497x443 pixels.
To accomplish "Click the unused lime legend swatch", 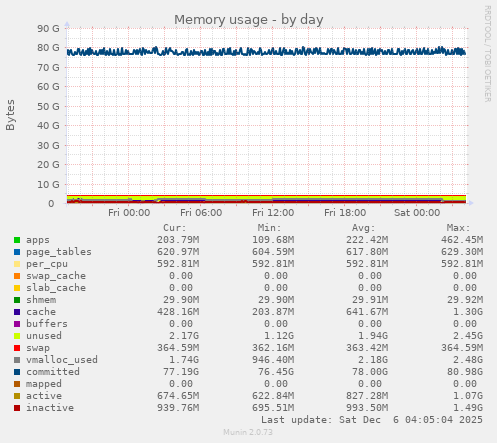I will click(x=17, y=336).
